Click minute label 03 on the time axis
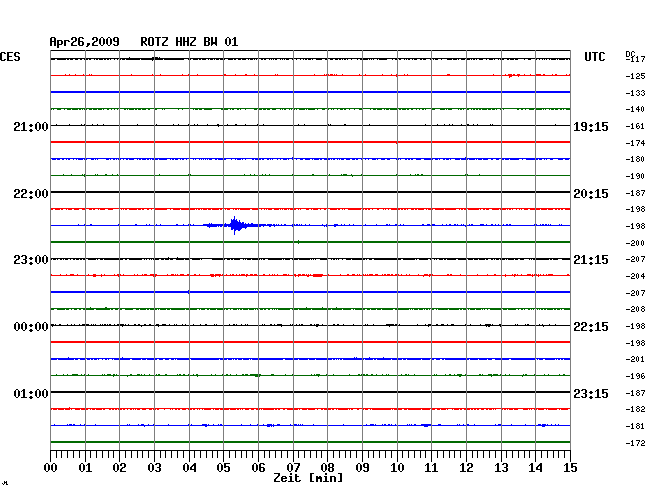 coord(154,468)
